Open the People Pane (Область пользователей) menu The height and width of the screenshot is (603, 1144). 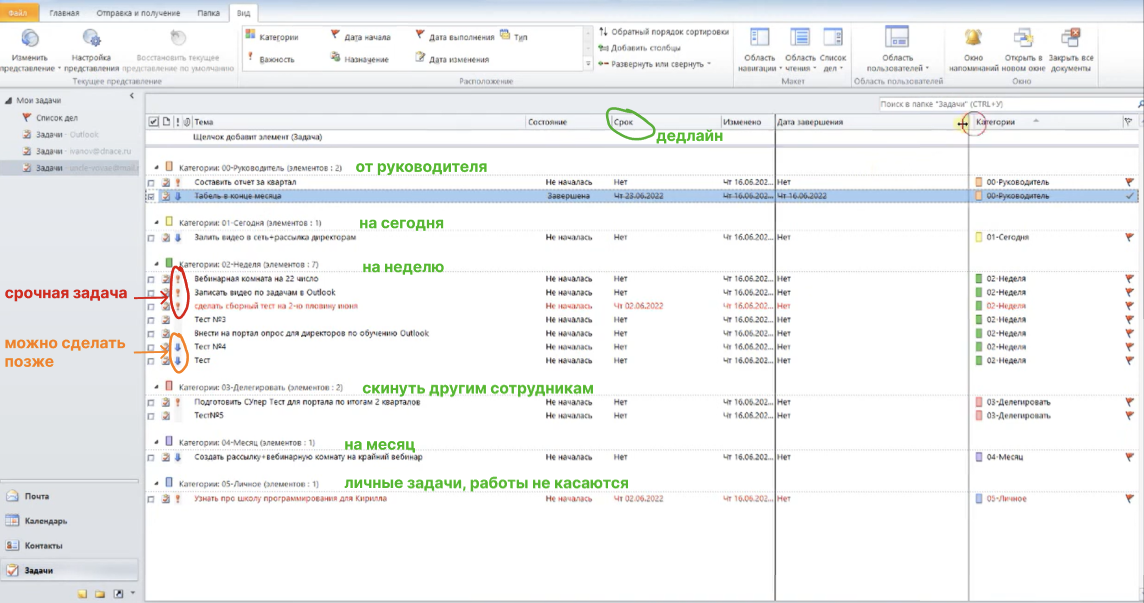[x=897, y=50]
